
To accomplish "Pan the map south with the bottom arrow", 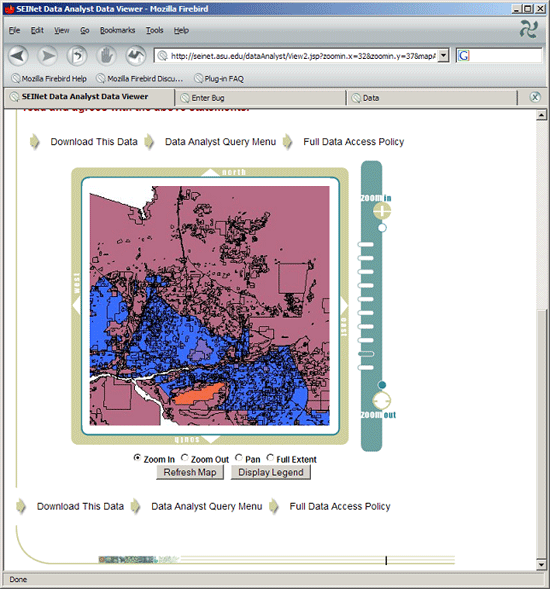I will click(x=211, y=439).
